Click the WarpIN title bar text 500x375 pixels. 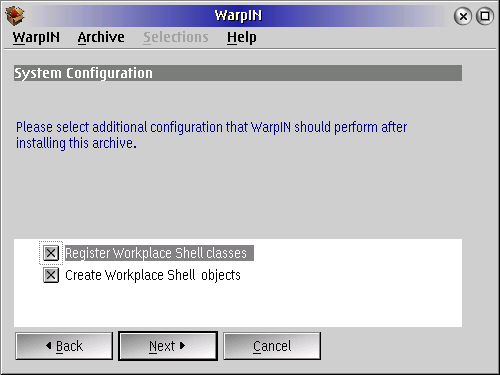point(238,15)
